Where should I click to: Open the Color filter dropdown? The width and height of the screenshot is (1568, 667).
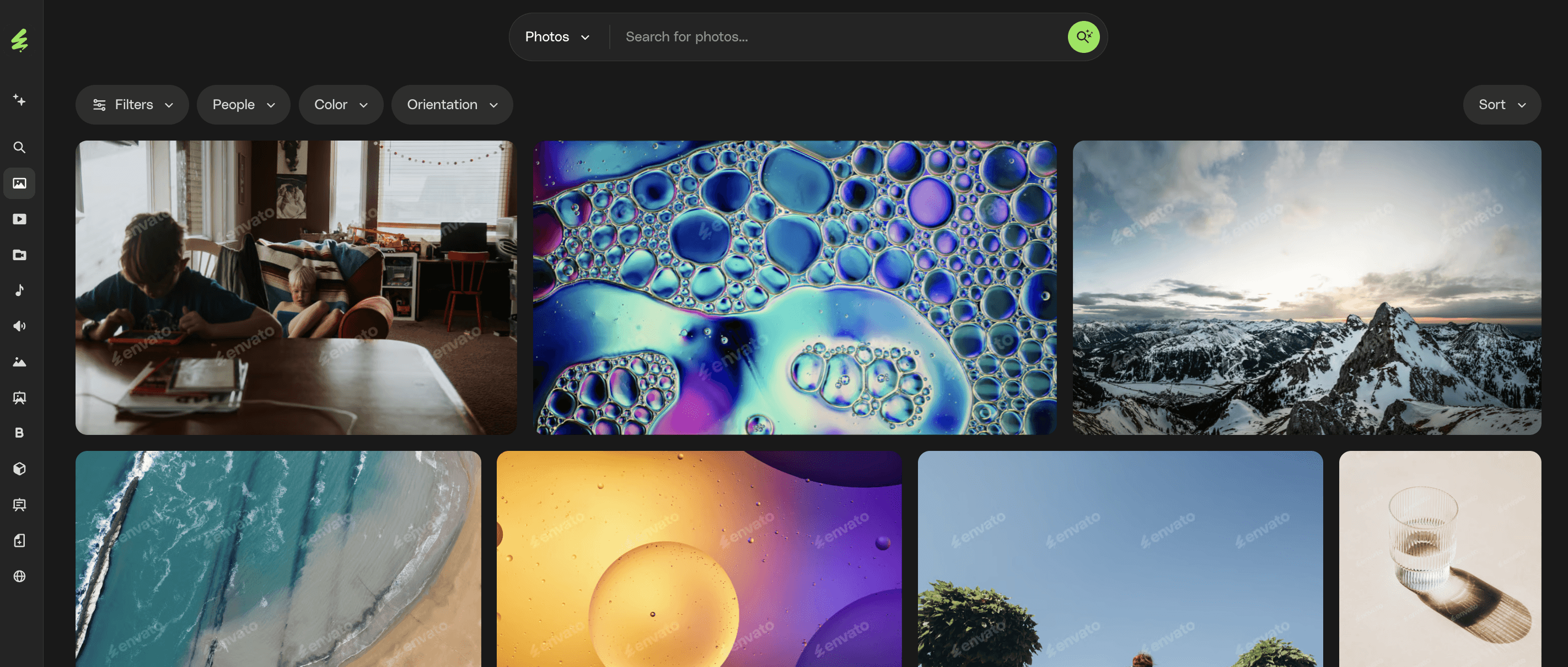pos(340,105)
